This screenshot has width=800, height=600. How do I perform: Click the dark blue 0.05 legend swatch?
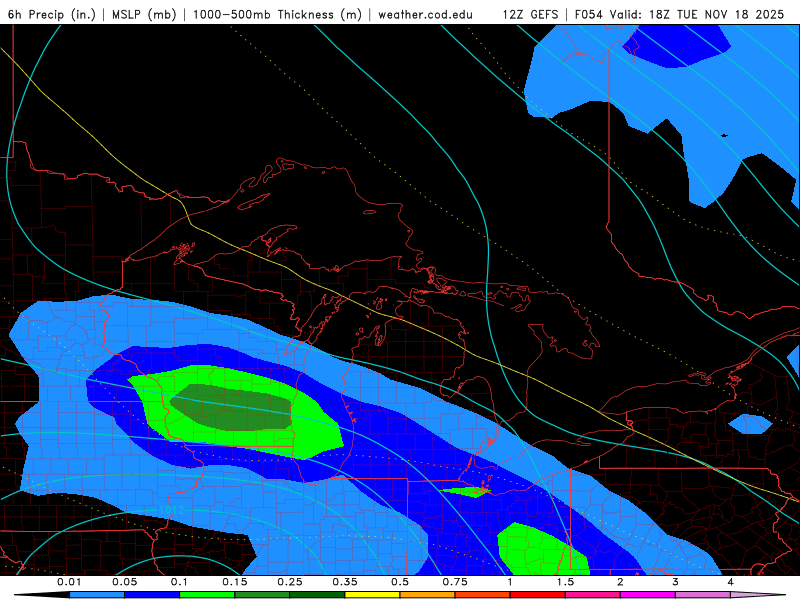point(152,595)
